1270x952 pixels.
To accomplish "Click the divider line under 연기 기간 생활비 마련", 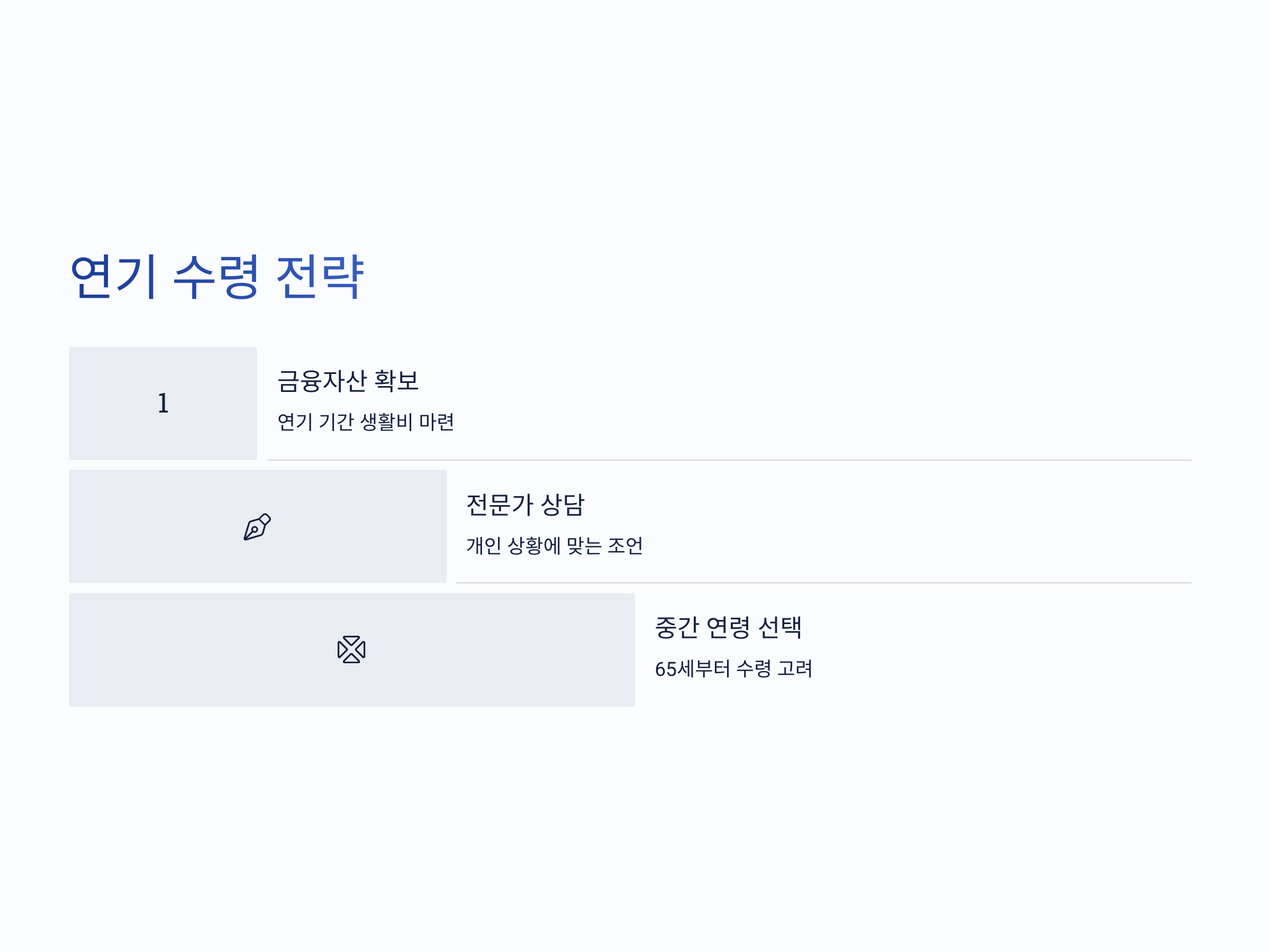I will point(729,460).
